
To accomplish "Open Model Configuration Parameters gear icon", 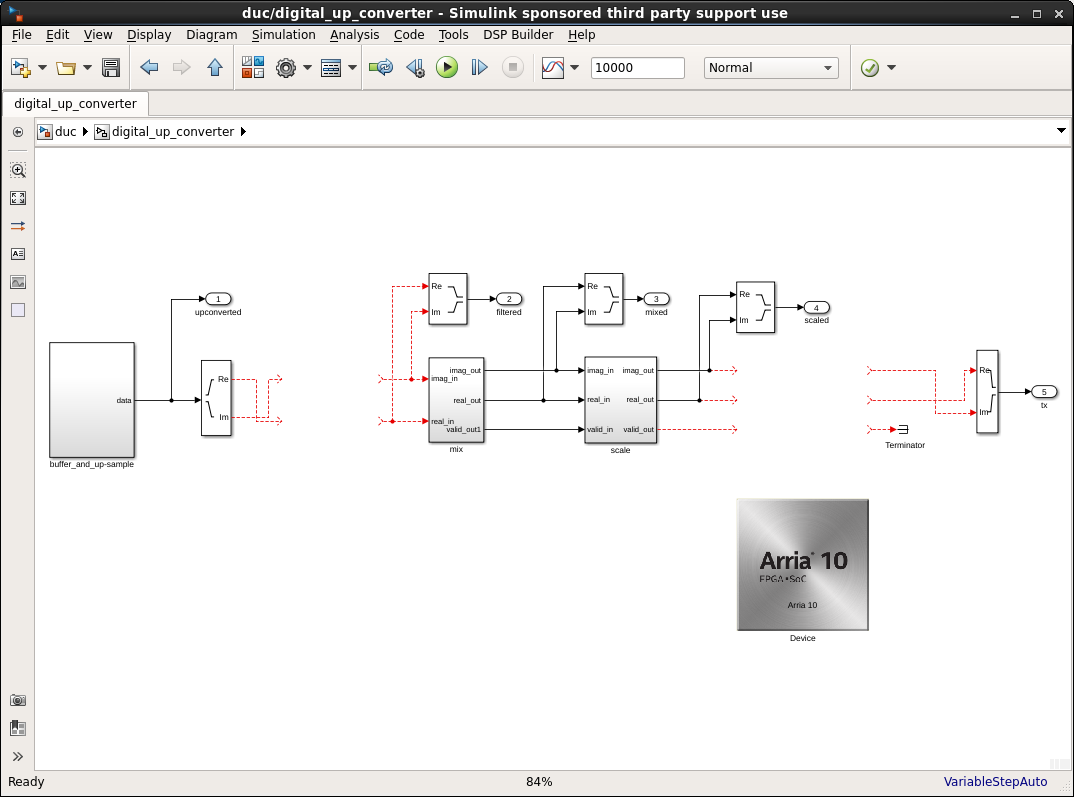I will coord(286,68).
